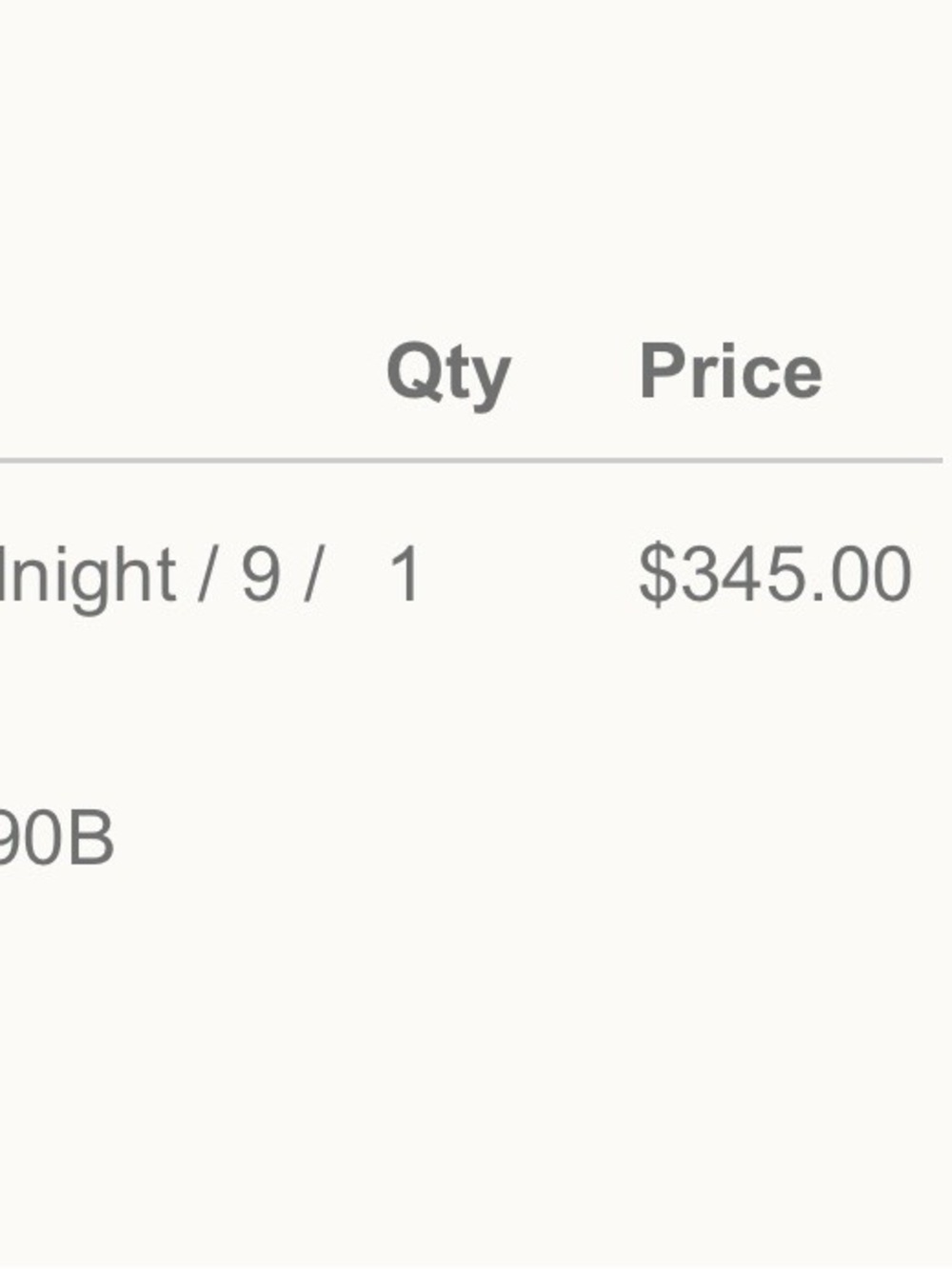Click the slash after size 9
The width and height of the screenshot is (952, 1269).
(x=311, y=574)
